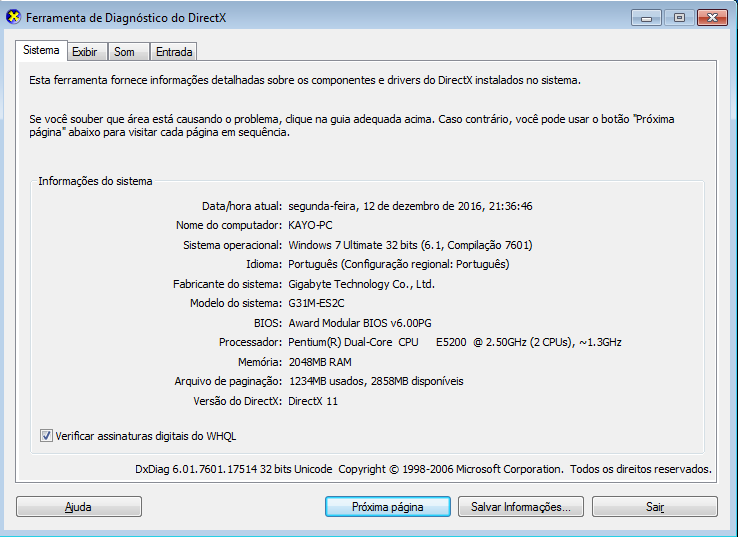Click the Modelo do sistema label
The height and width of the screenshot is (537, 738).
(236, 304)
